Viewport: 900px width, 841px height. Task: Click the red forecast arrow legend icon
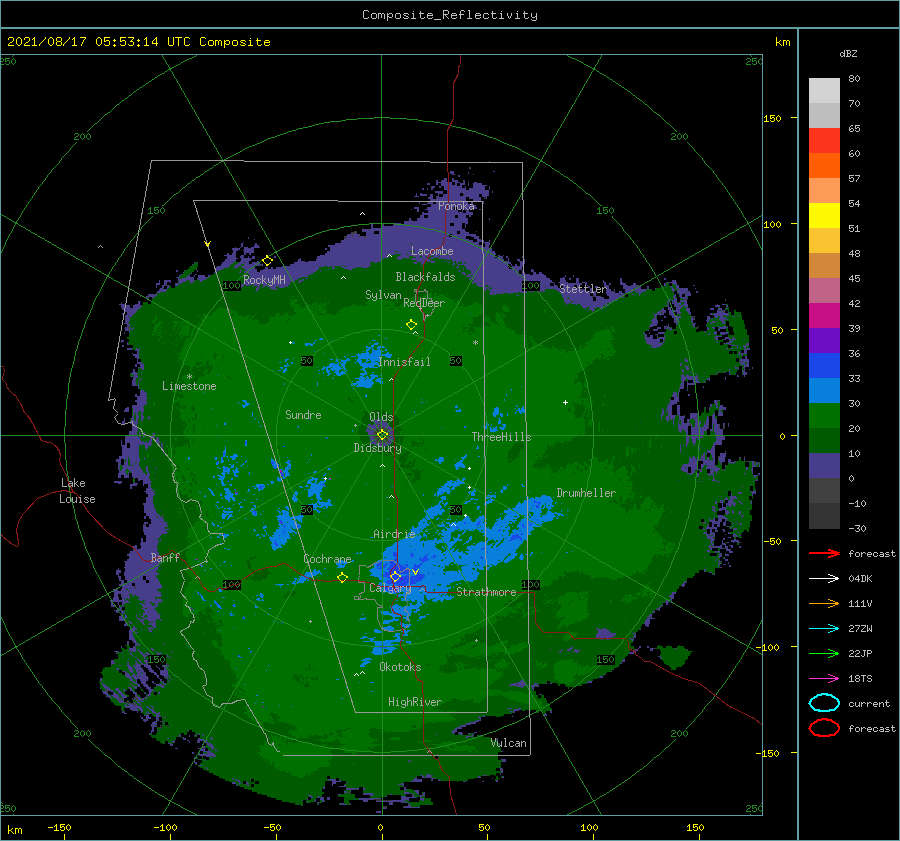click(824, 553)
